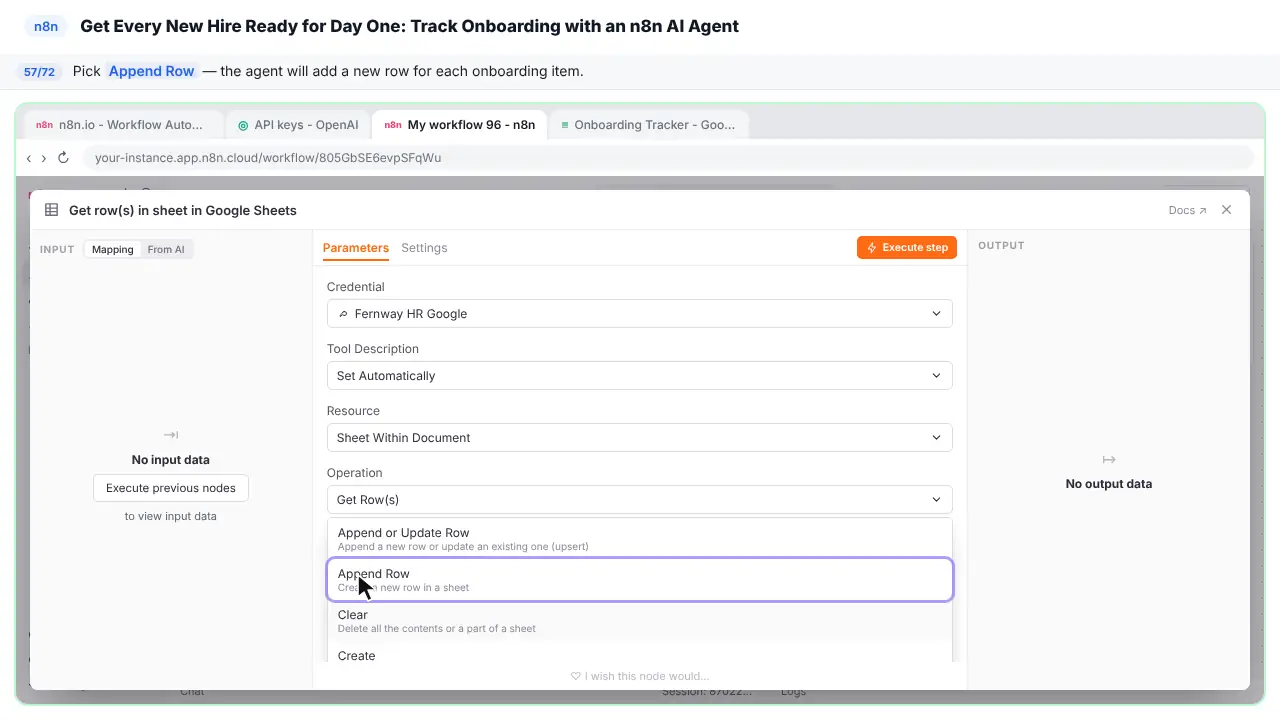
Task: Click the Execute step button
Action: coord(907,247)
